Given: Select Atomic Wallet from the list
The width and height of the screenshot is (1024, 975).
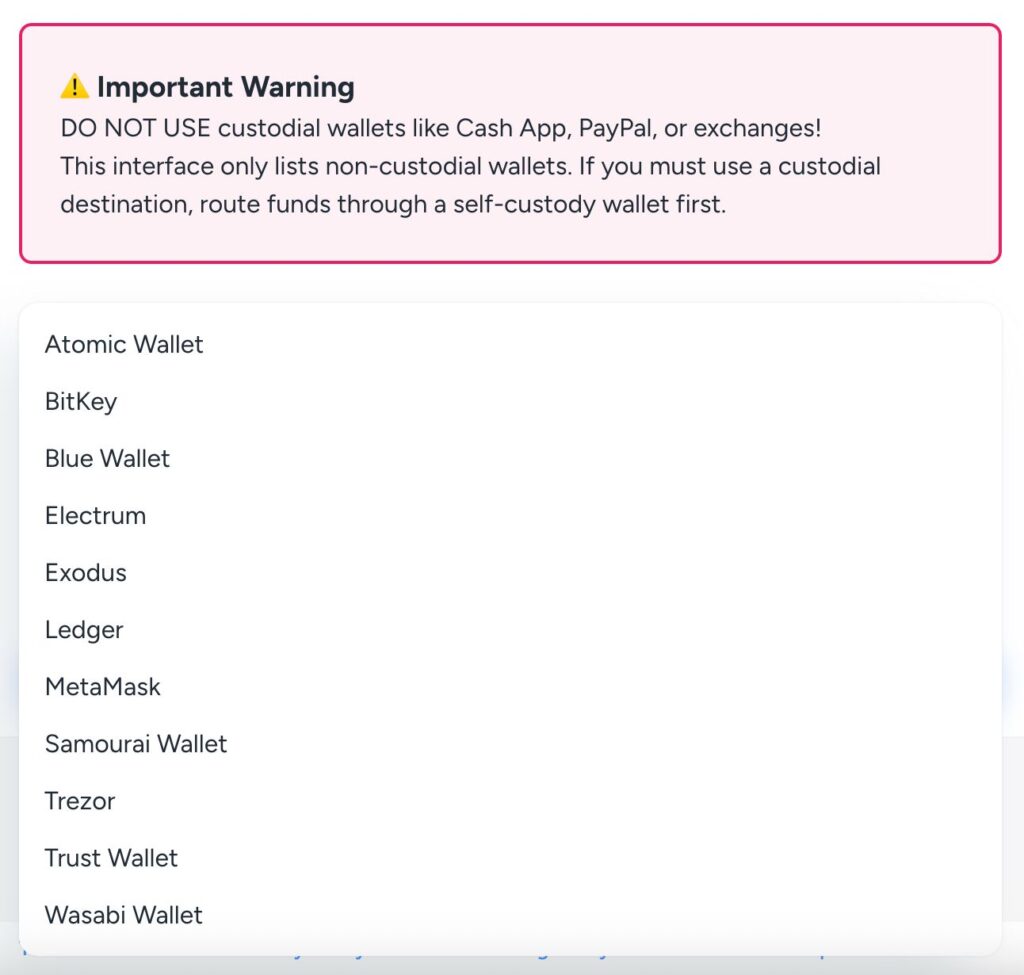Looking at the screenshot, I should (124, 345).
